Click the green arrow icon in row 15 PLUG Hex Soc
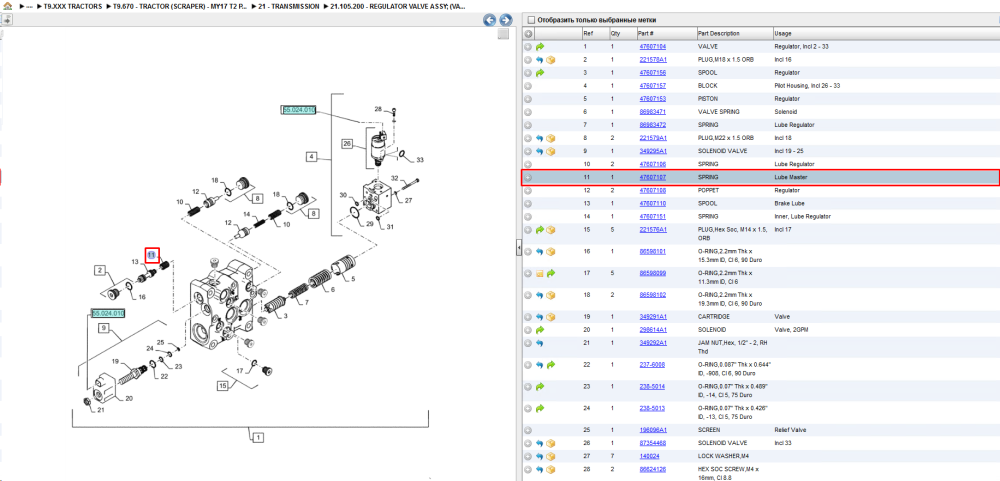The width and height of the screenshot is (1000, 481). point(540,230)
